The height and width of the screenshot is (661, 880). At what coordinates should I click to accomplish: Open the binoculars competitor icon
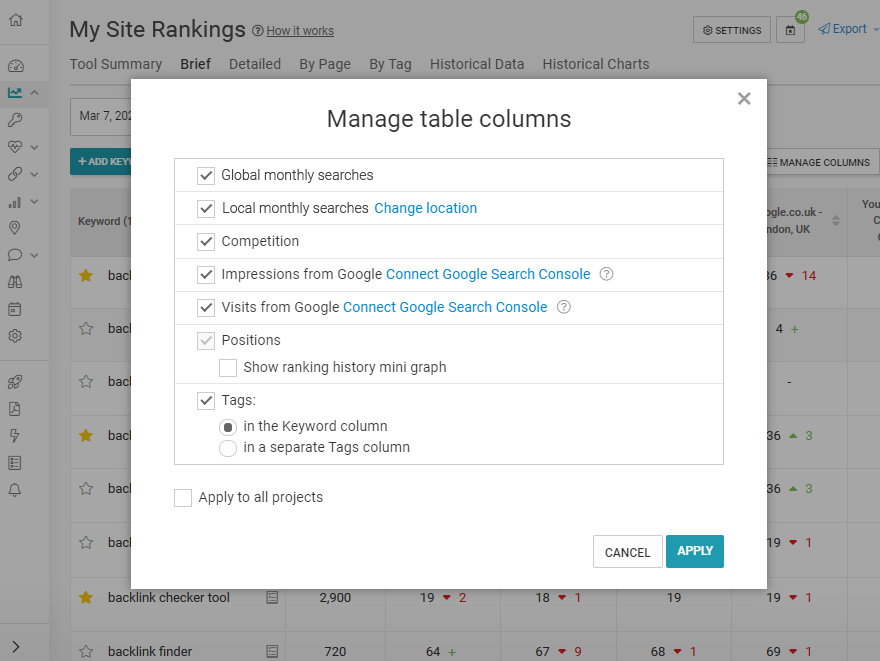[15, 282]
